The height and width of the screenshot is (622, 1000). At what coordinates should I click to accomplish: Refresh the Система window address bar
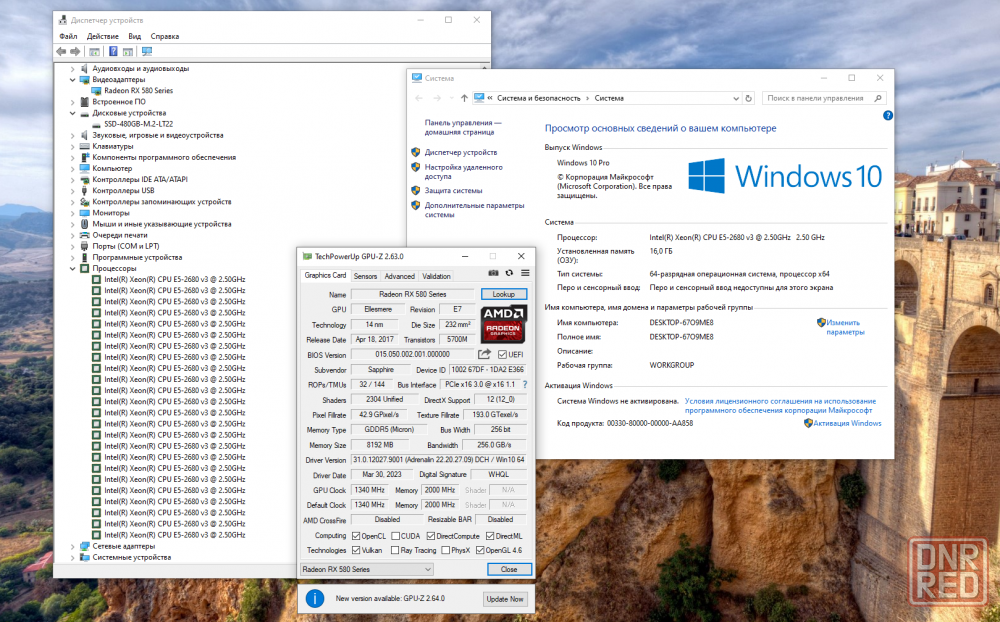(749, 98)
